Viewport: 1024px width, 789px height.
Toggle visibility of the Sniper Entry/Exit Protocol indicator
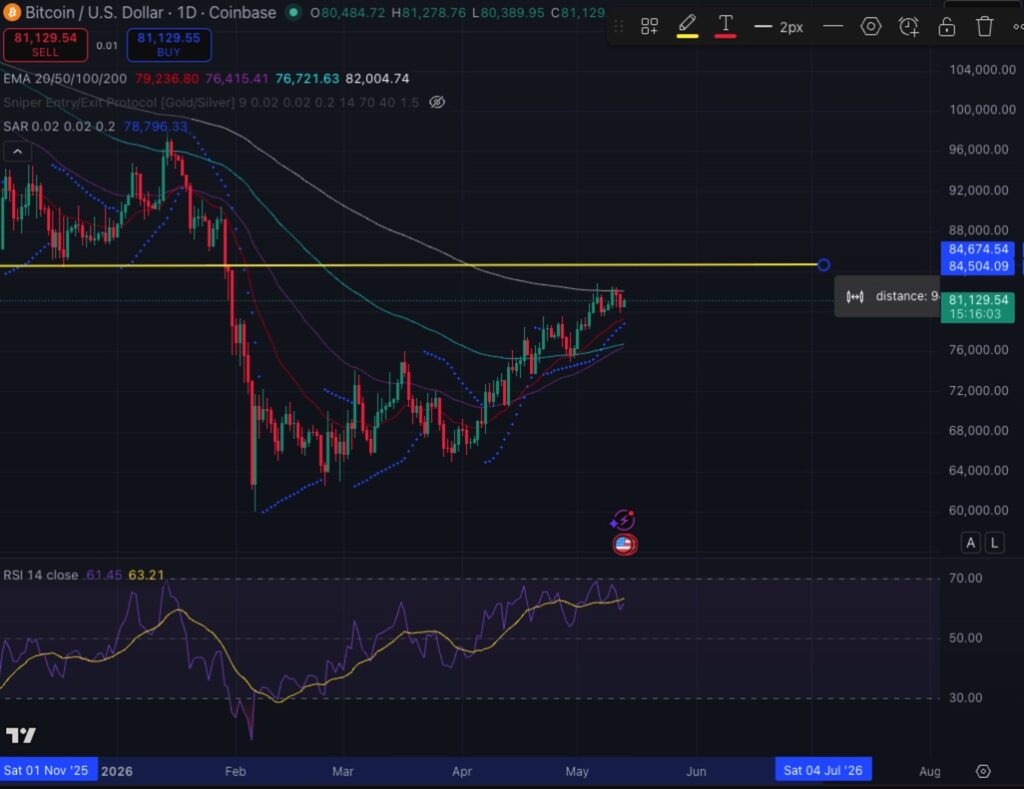(437, 102)
